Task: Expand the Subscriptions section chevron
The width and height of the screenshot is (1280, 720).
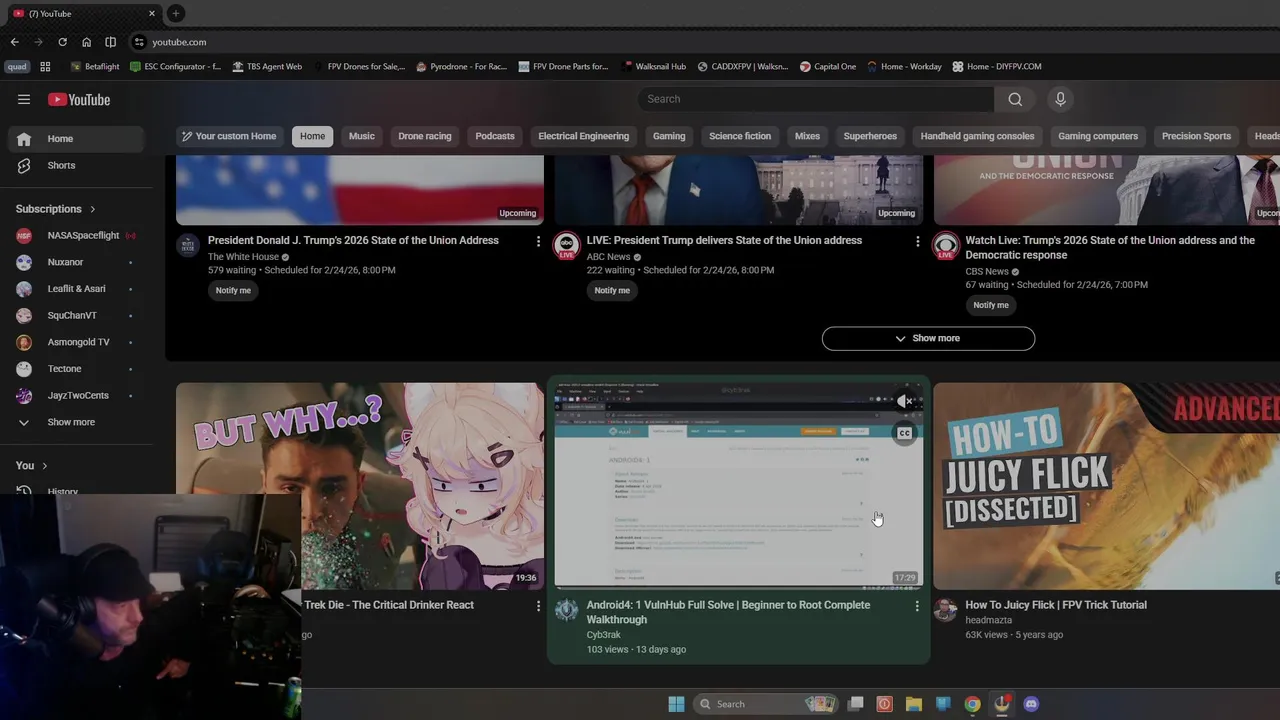Action: pyautogui.click(x=92, y=209)
